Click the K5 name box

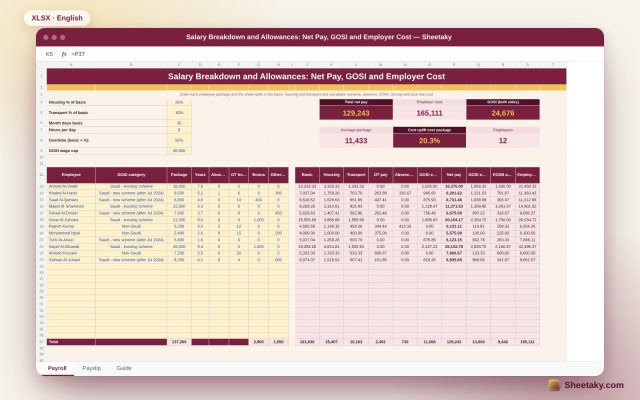(49, 54)
